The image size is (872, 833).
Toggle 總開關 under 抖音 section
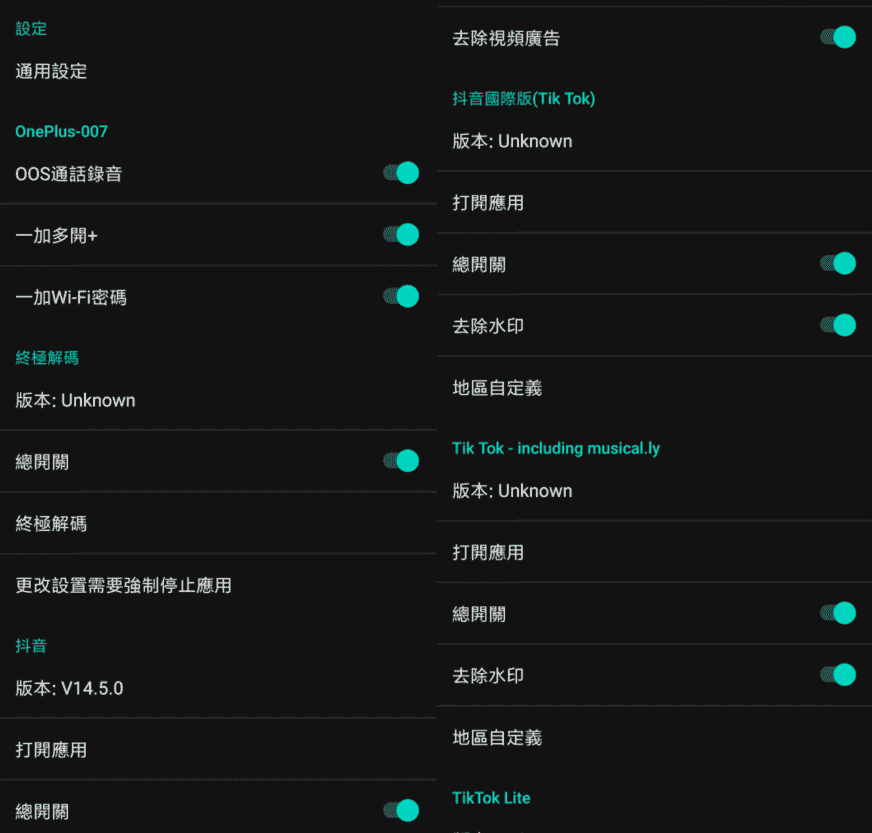point(400,810)
